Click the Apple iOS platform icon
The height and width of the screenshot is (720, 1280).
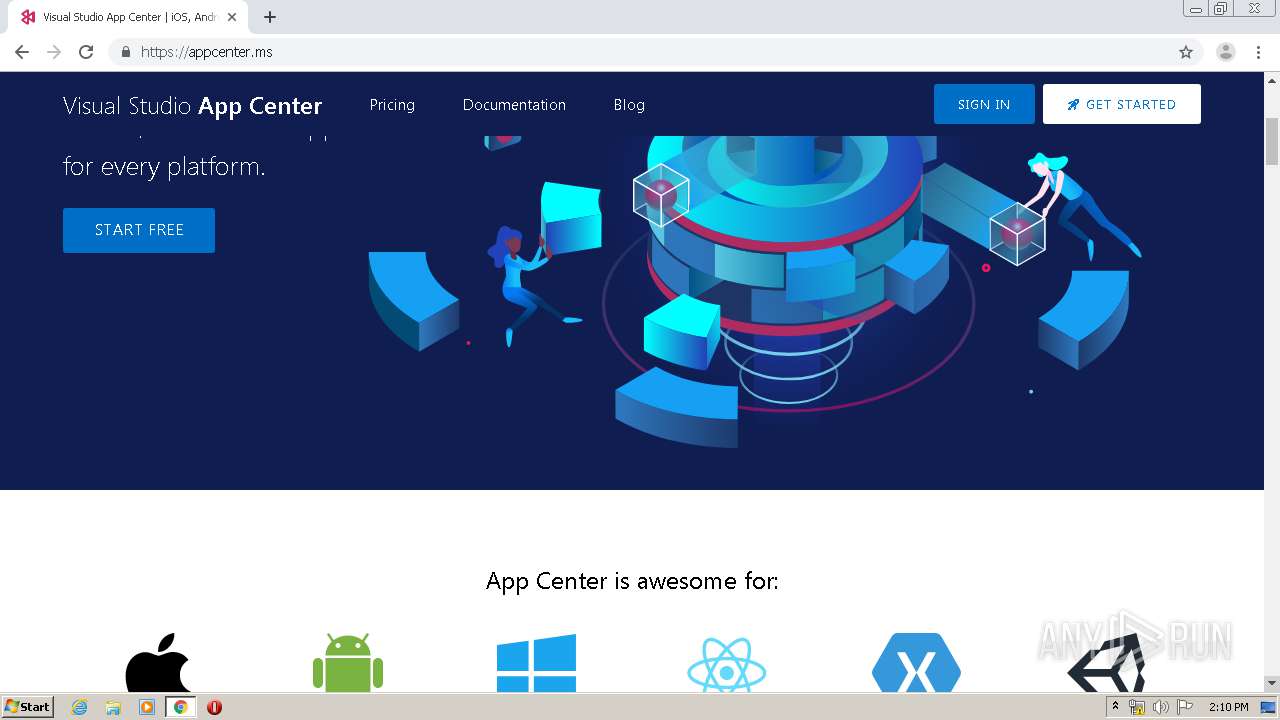coord(157,662)
